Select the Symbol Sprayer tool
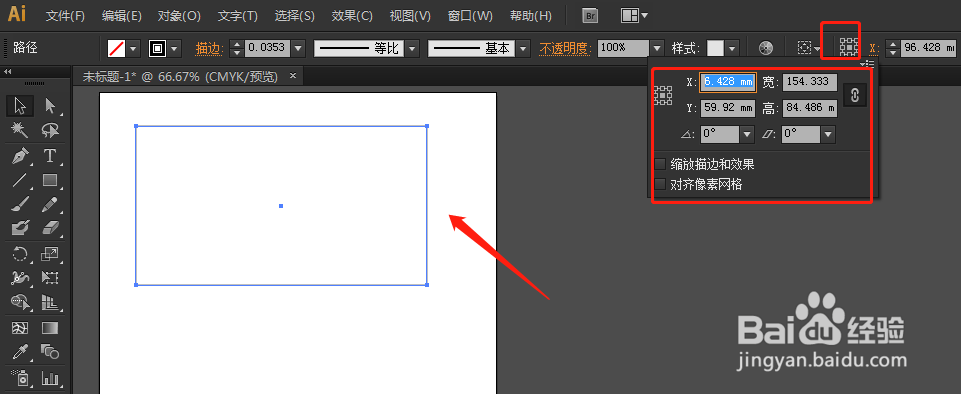Viewport: 961px width, 394px height. (20, 377)
